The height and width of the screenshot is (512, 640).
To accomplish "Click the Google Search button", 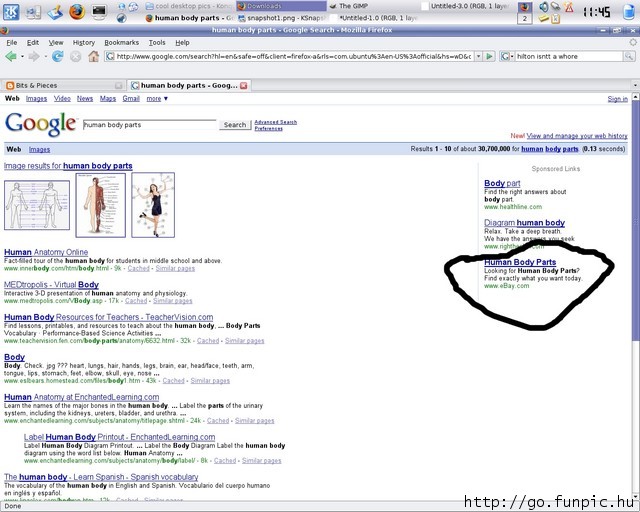I will pos(235,125).
